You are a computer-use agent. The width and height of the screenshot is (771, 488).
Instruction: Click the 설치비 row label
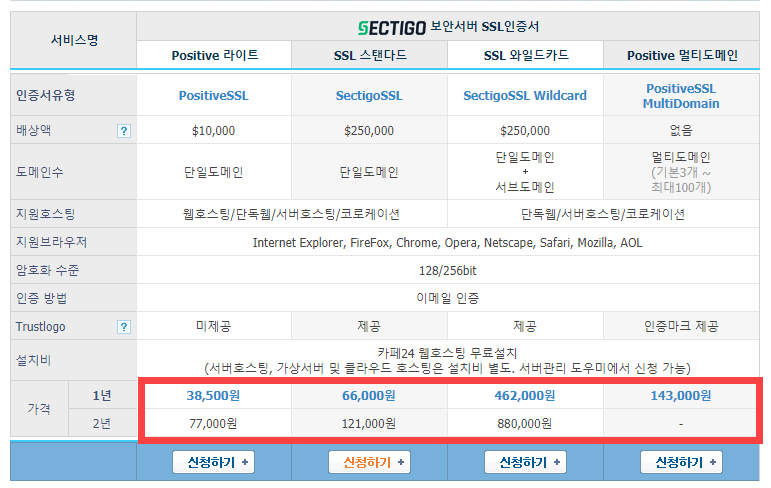[33, 360]
